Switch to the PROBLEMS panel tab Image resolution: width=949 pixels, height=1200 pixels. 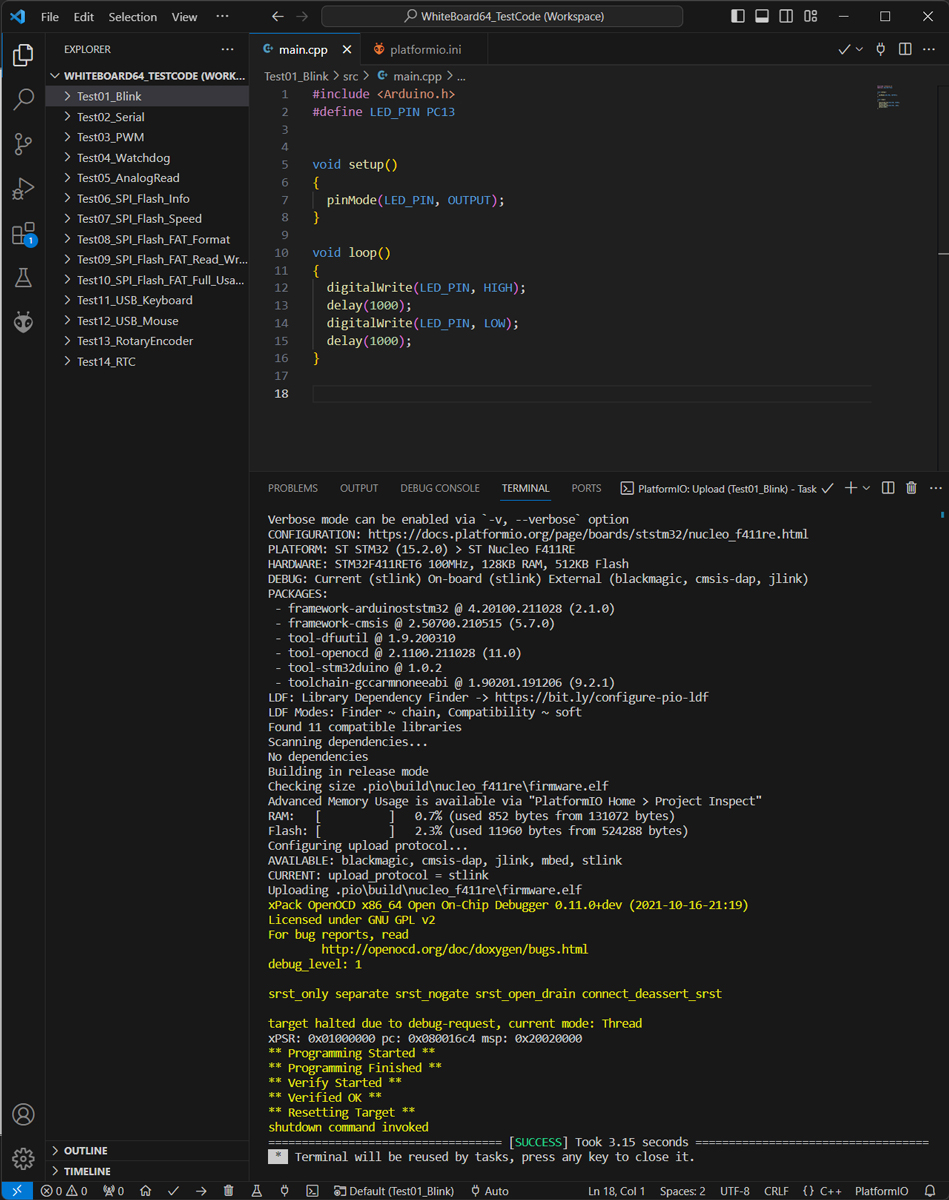coord(292,488)
